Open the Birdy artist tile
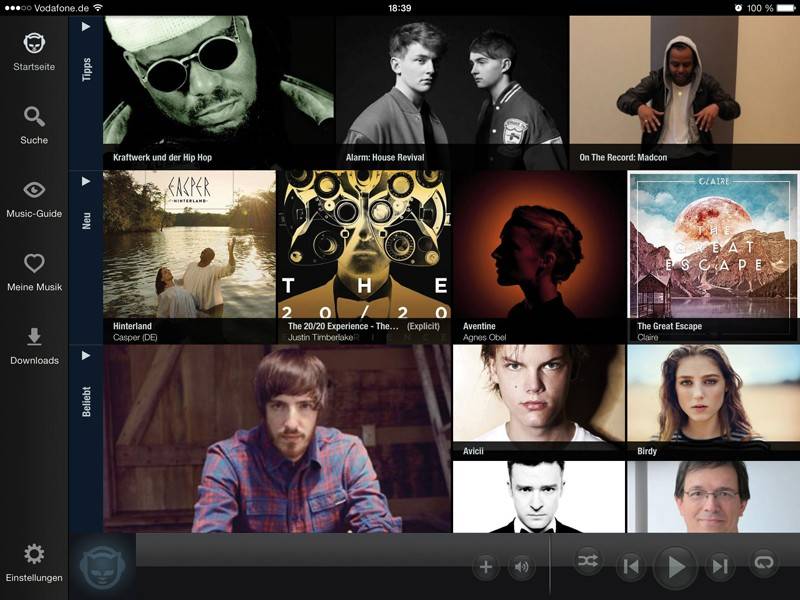800x600 pixels. pyautogui.click(x=714, y=402)
